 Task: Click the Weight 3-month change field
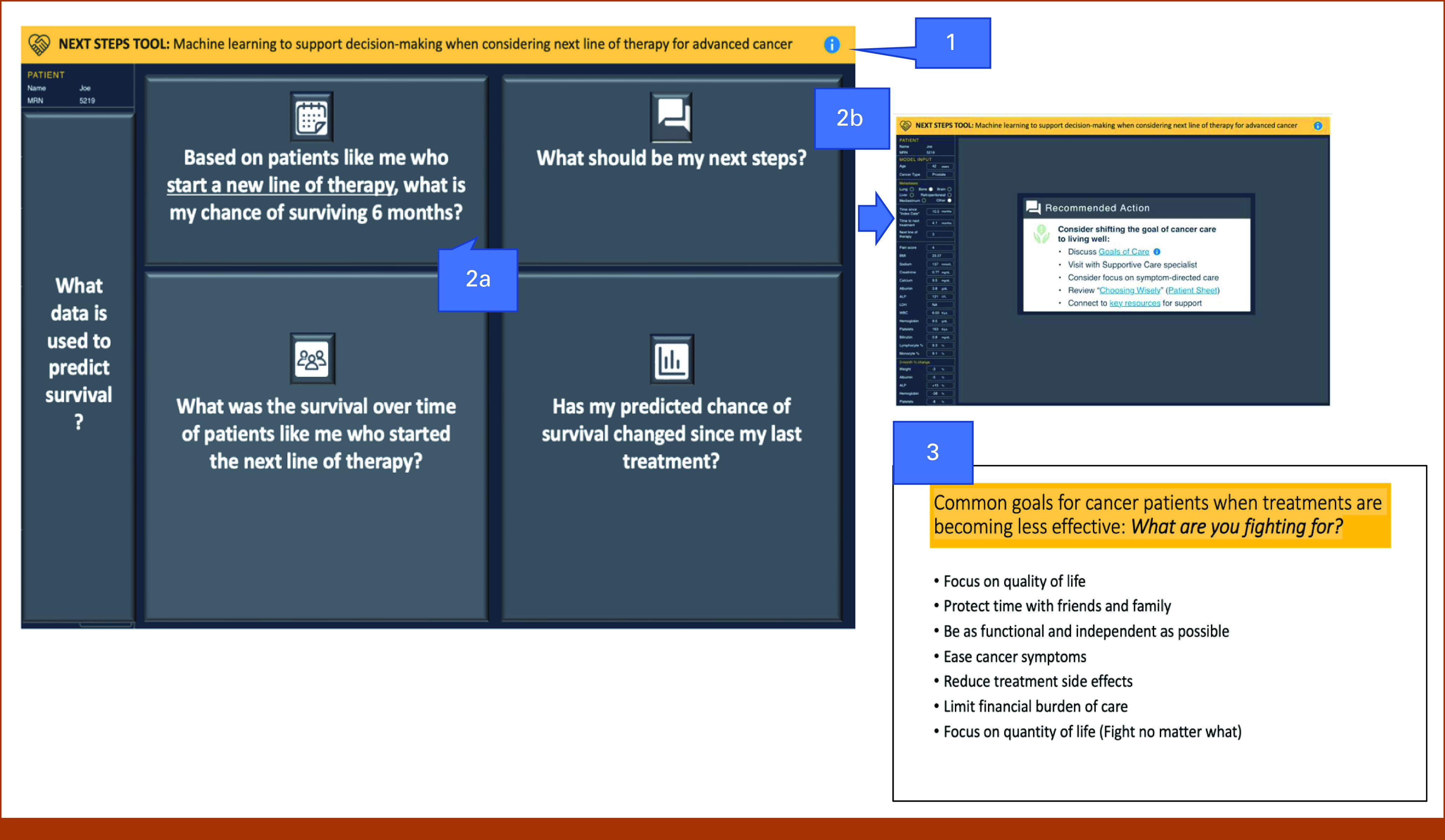[x=940, y=369]
